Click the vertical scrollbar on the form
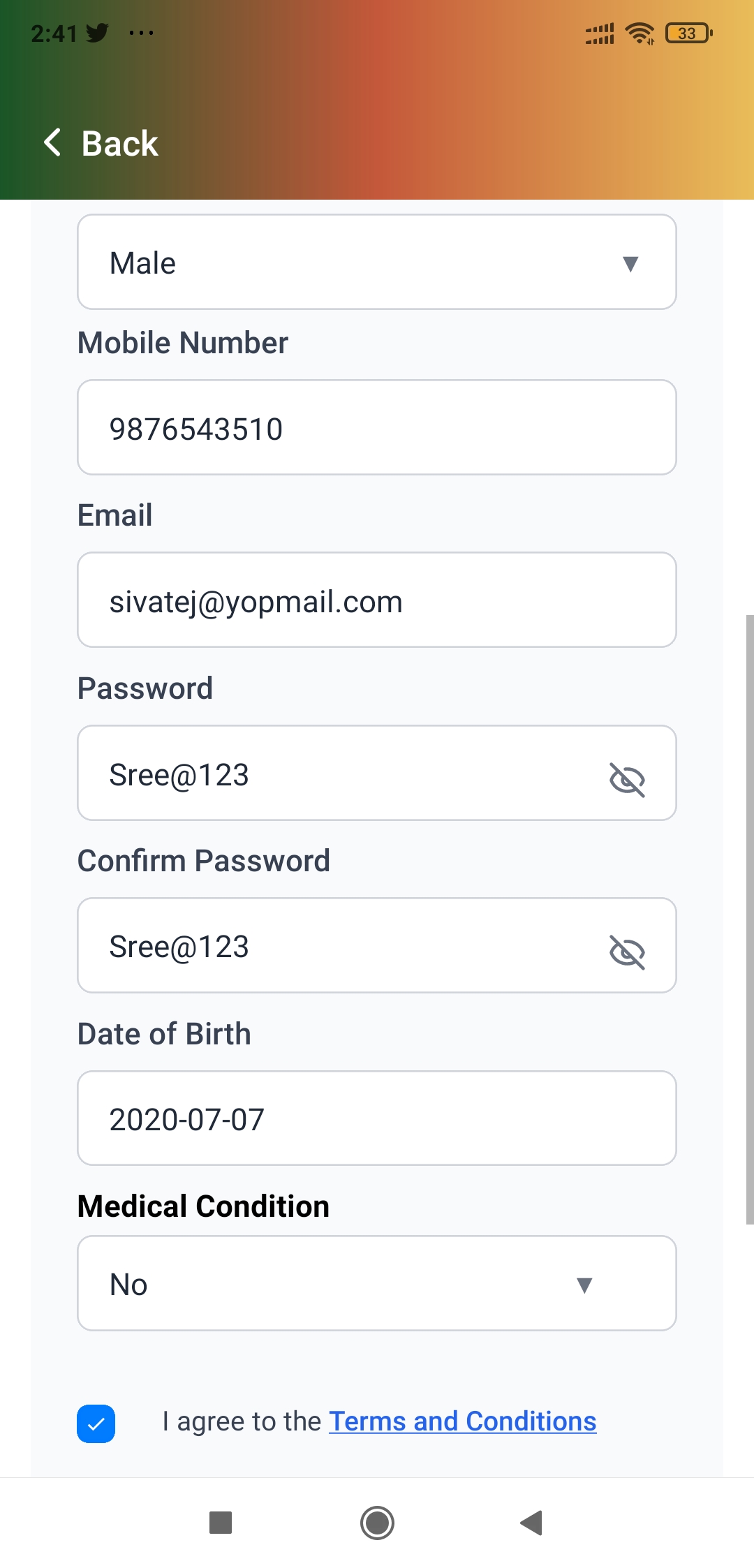Image resolution: width=754 pixels, height=1568 pixels. point(749,919)
